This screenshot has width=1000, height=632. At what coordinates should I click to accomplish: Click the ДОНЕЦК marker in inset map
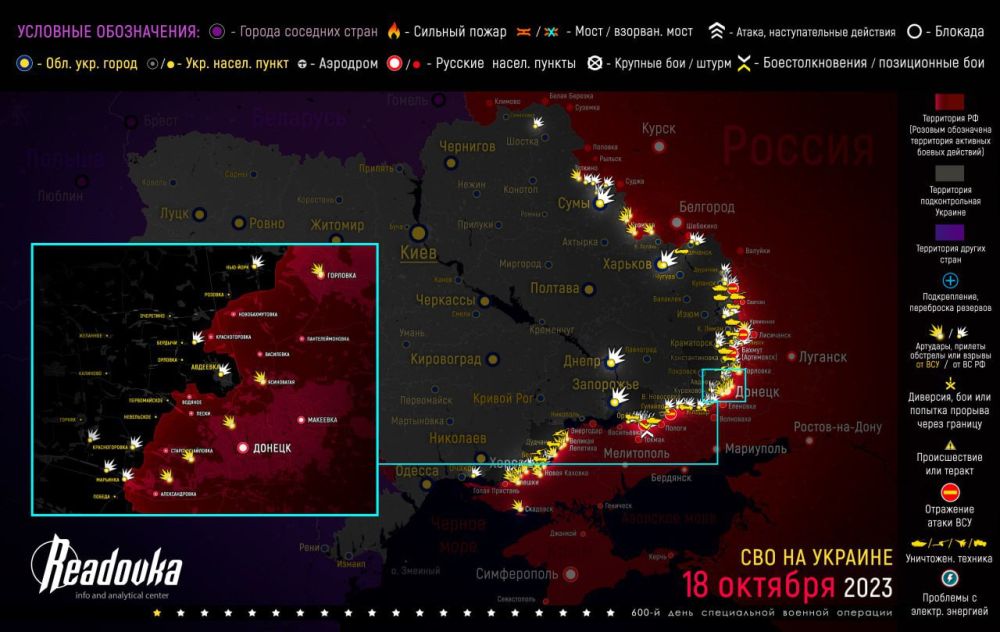(243, 448)
